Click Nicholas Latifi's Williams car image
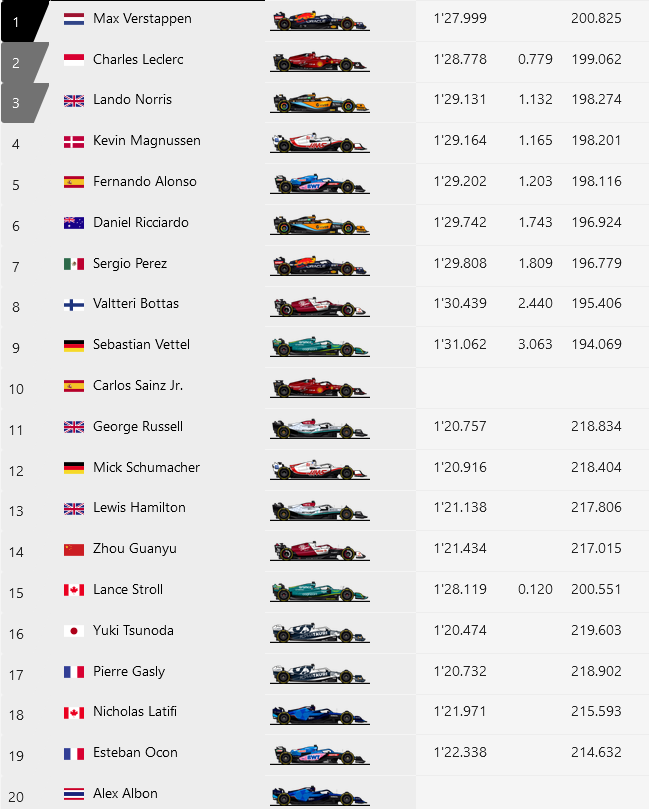The width and height of the screenshot is (649, 809). (x=319, y=714)
